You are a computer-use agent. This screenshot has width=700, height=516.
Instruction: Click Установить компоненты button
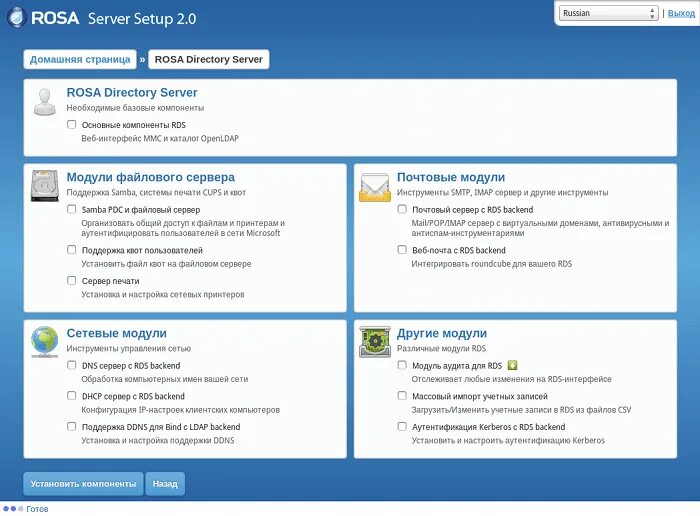click(83, 484)
